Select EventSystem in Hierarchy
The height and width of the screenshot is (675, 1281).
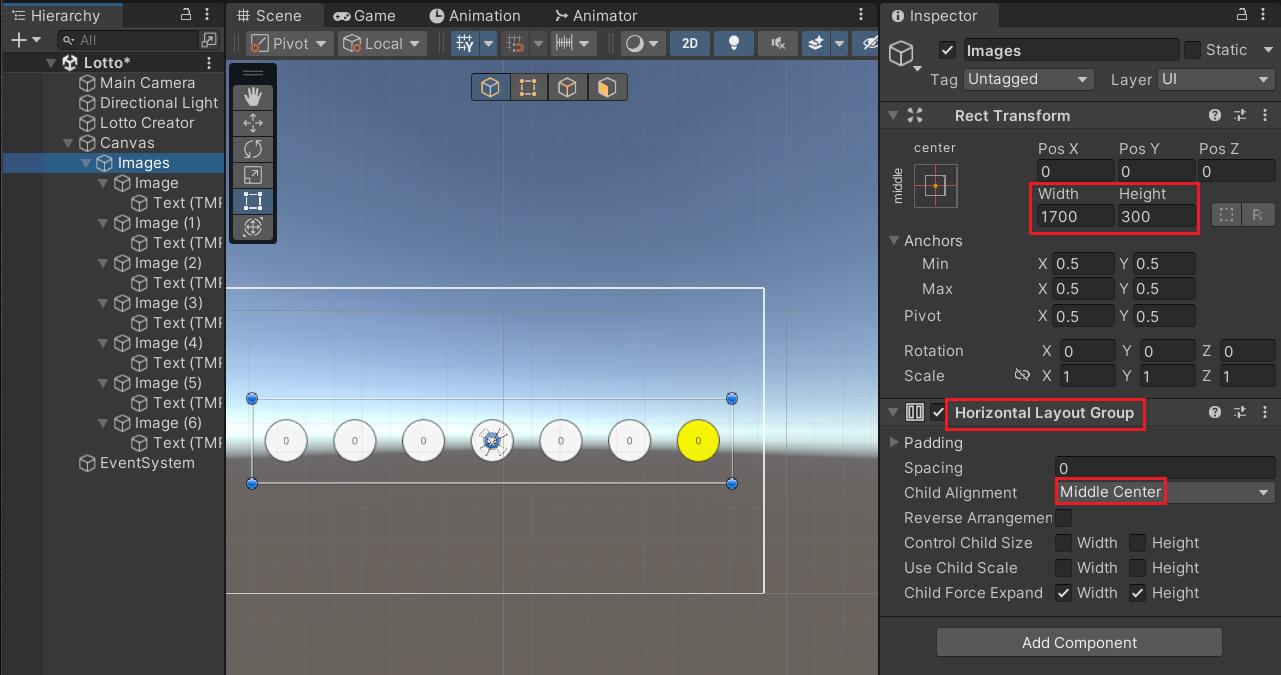click(147, 463)
